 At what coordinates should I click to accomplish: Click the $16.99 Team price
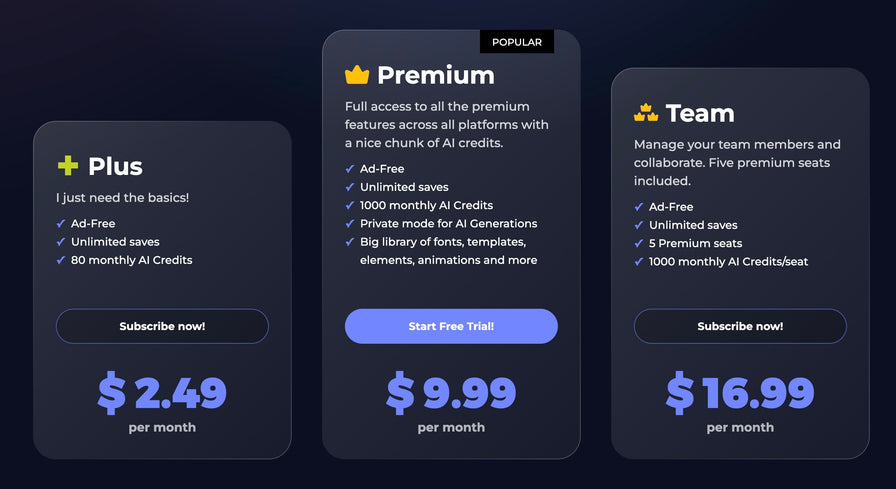pos(740,393)
